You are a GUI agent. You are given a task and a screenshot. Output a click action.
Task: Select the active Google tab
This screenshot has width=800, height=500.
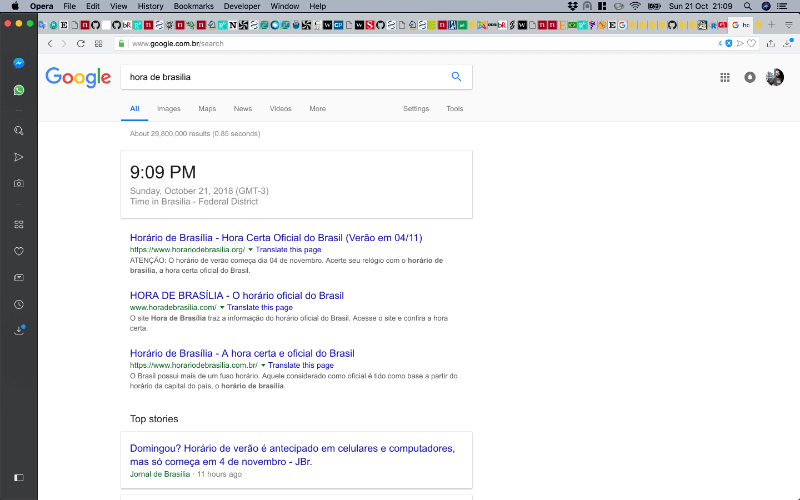(x=740, y=24)
